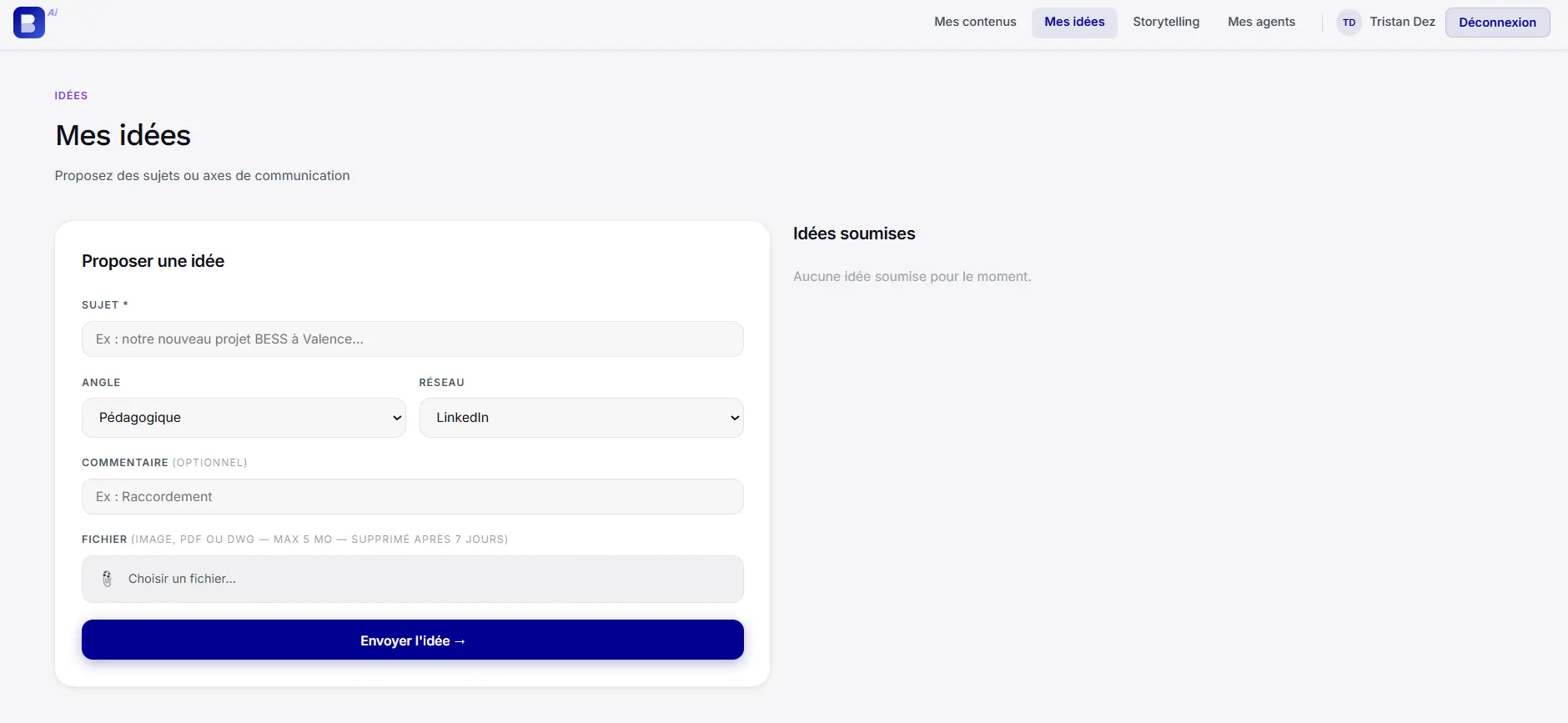Submit with Envoyer l'idée button
Image resolution: width=1568 pixels, height=723 pixels.
(x=412, y=640)
